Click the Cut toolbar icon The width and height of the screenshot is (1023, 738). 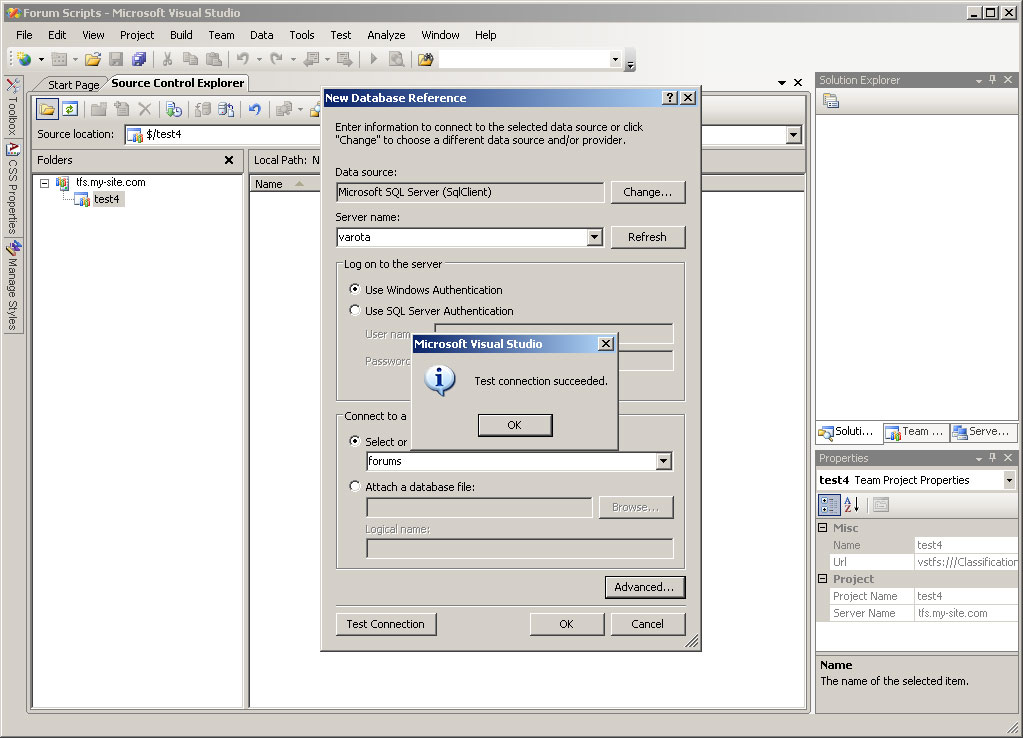[x=167, y=59]
